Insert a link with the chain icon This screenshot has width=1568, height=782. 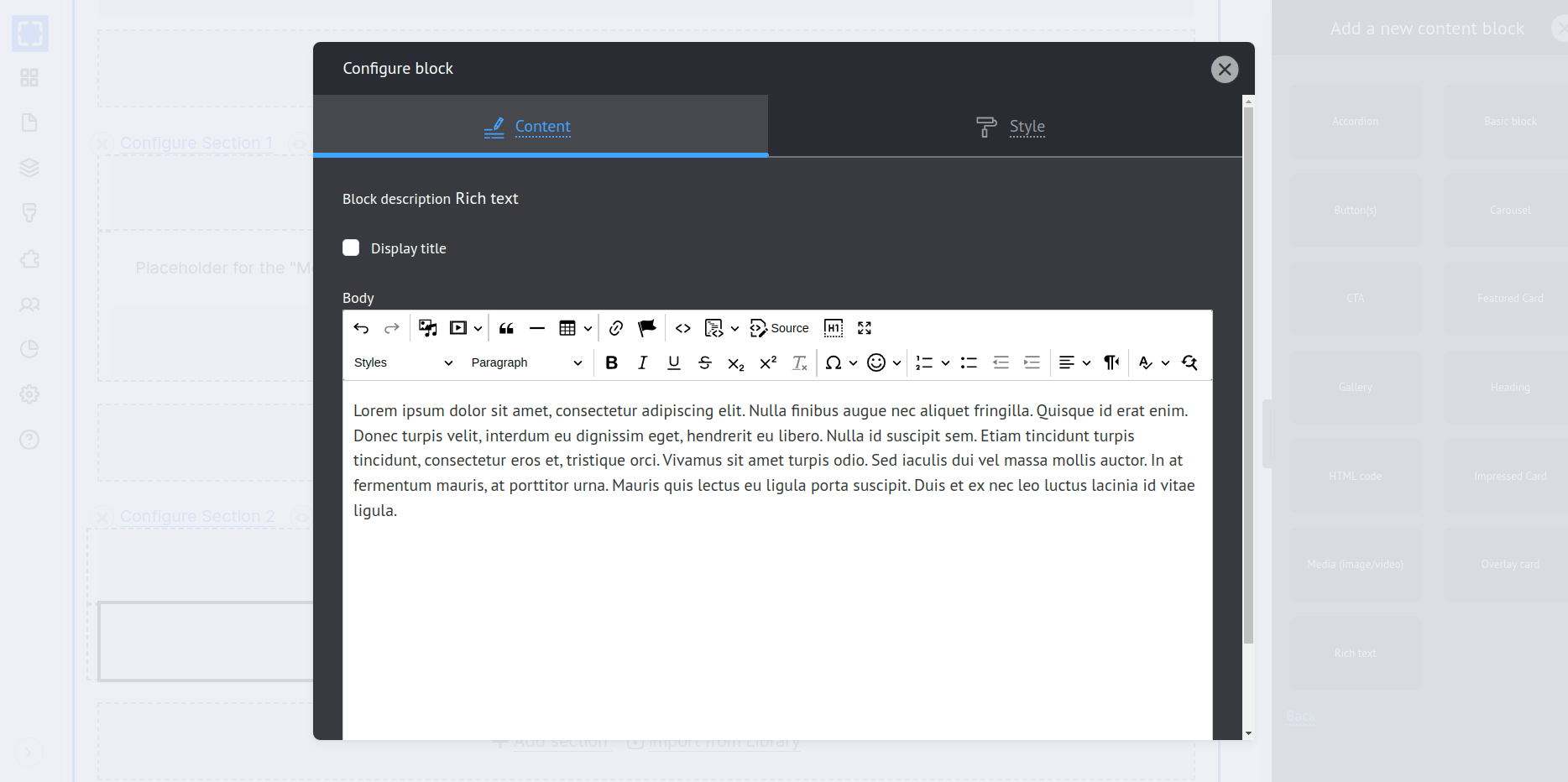click(x=616, y=328)
